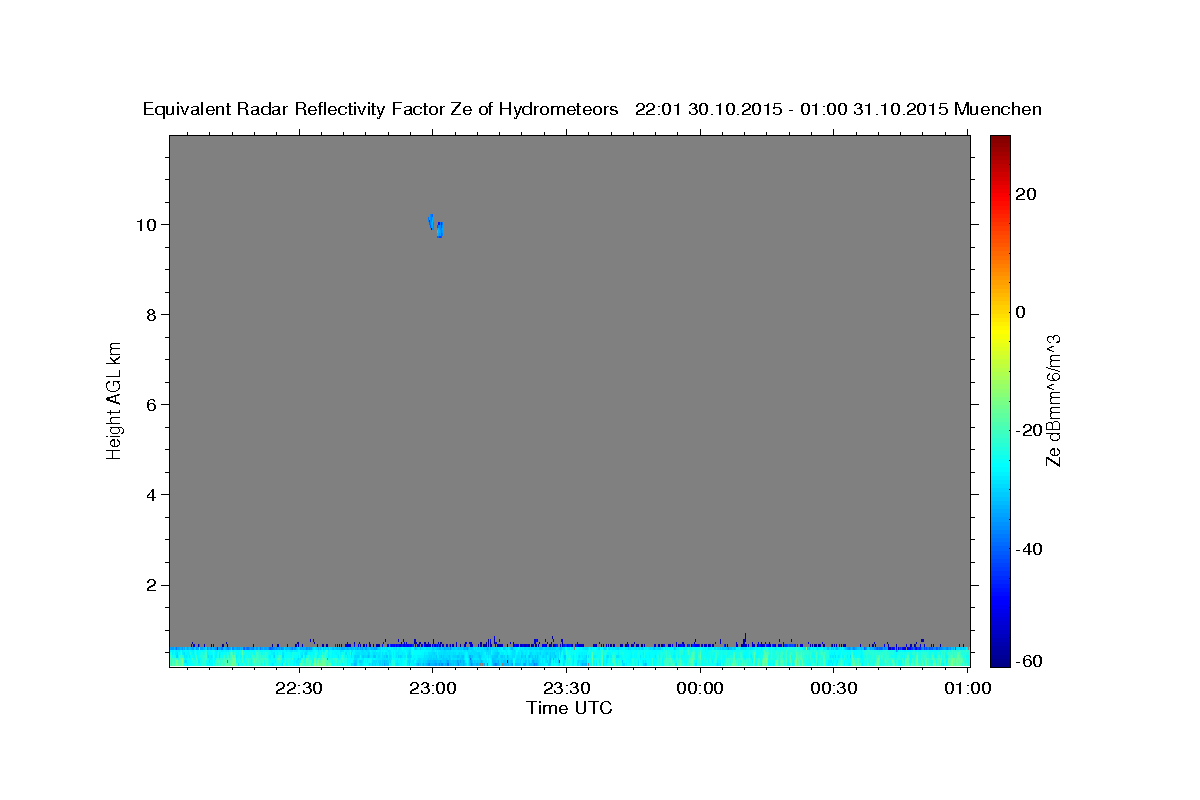
Task: Click the colorbar value 20
Action: point(1025,194)
